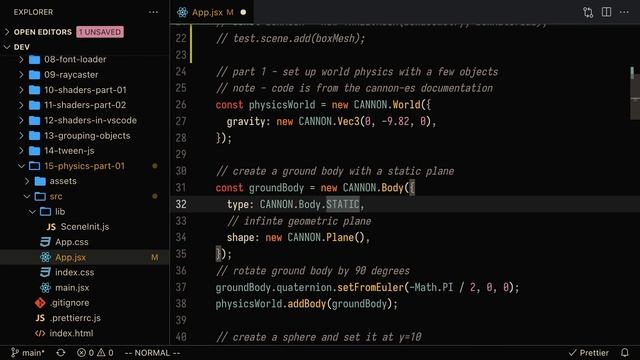Click the unsaved dot on App.jsx tab
This screenshot has width=640, height=360.
tap(243, 12)
